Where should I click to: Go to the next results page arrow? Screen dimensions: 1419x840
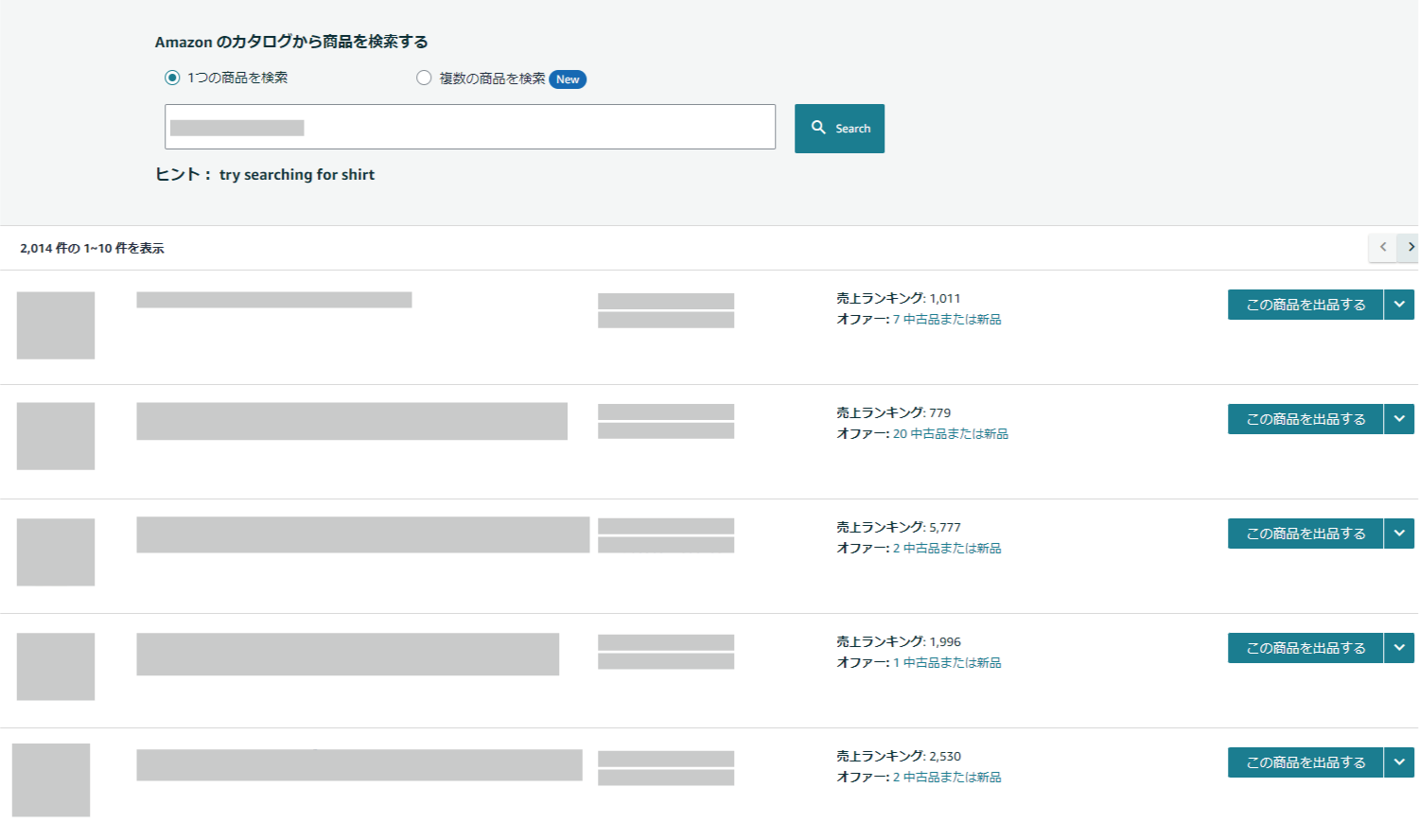point(1410,247)
